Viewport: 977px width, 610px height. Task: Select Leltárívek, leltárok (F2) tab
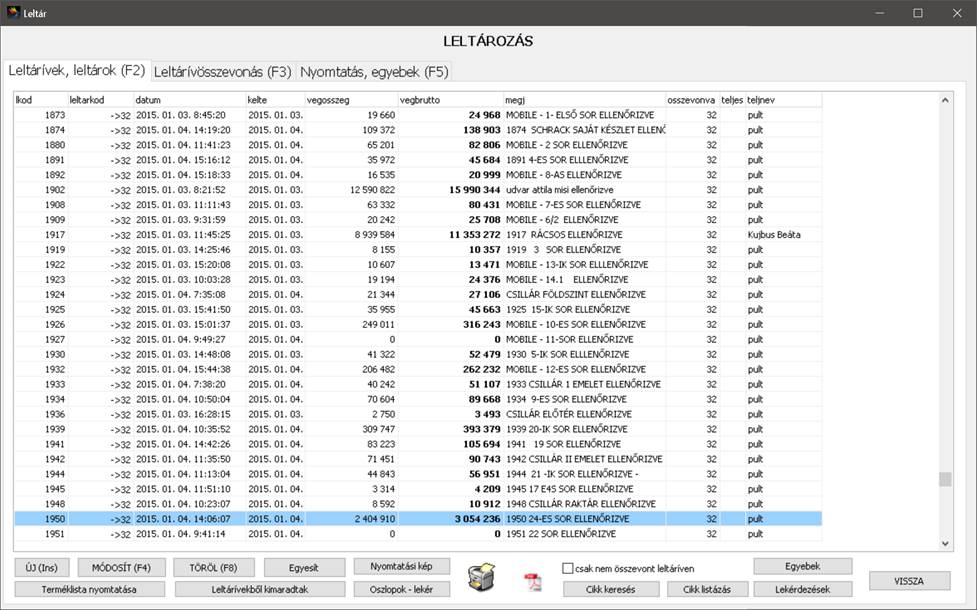coord(77,71)
